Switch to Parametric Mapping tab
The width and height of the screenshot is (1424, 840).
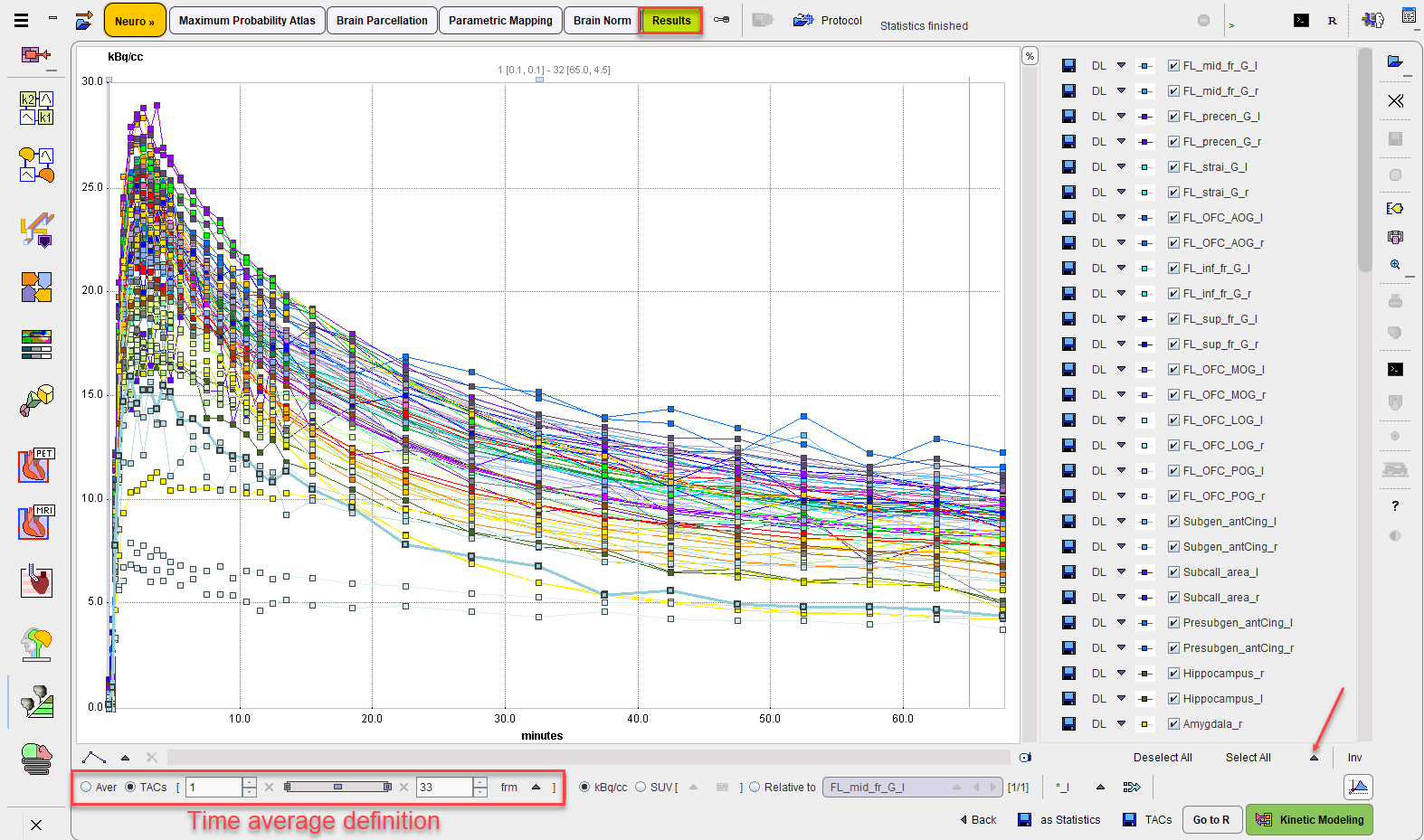click(500, 20)
